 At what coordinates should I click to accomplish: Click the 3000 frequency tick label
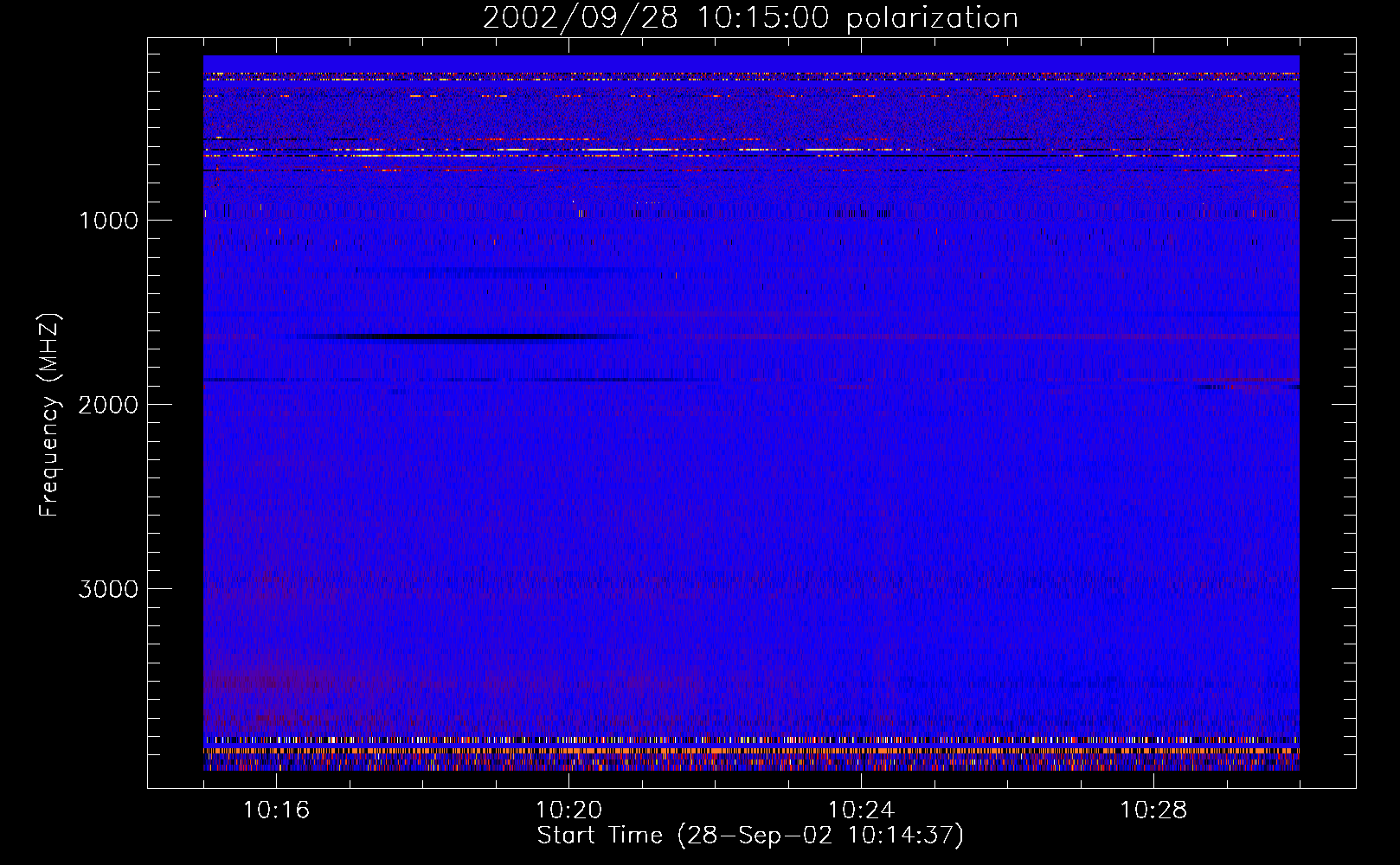[108, 589]
